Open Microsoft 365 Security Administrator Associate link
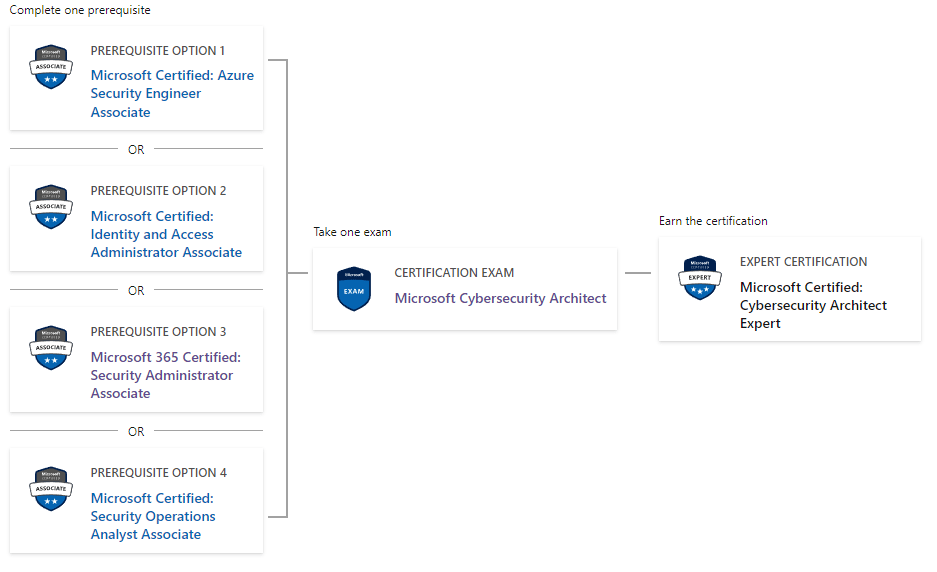 (165, 375)
